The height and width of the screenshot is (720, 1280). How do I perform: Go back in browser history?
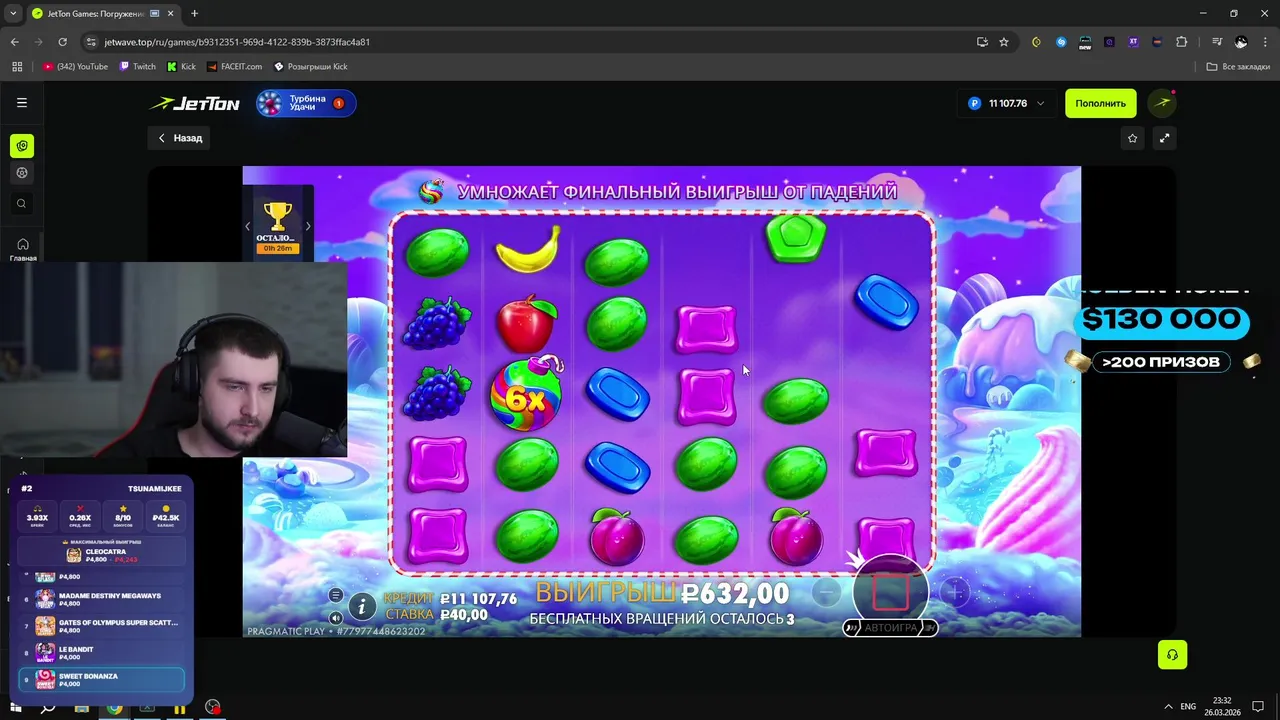click(14, 42)
